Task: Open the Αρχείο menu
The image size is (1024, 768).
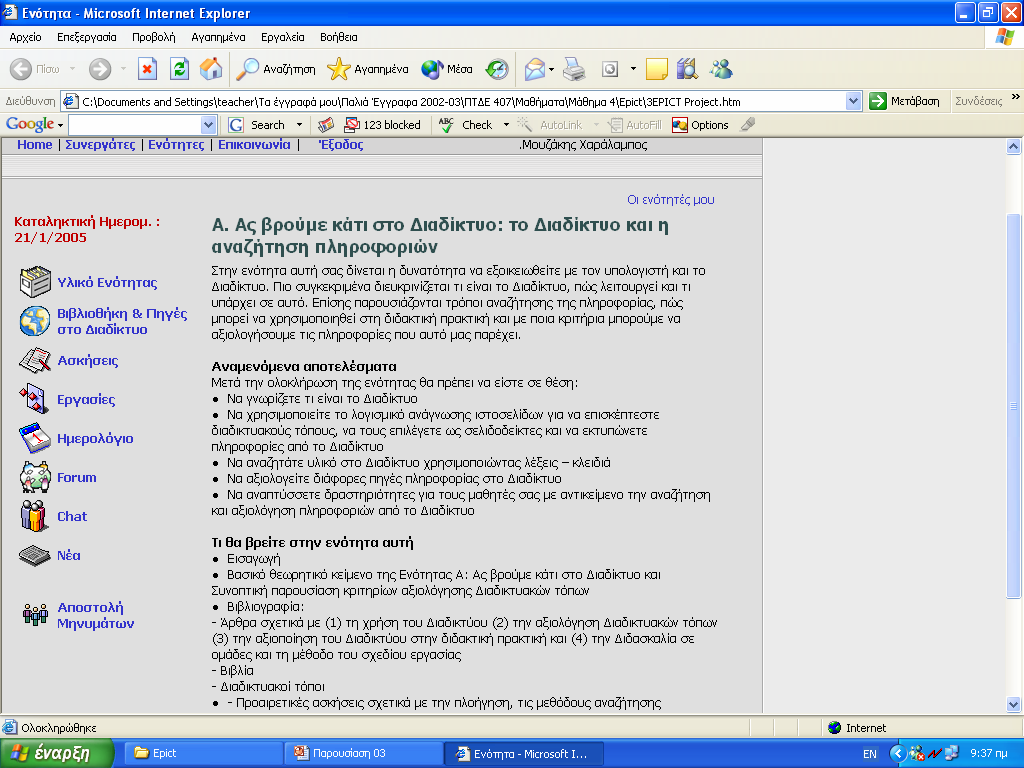Action: click(x=25, y=37)
